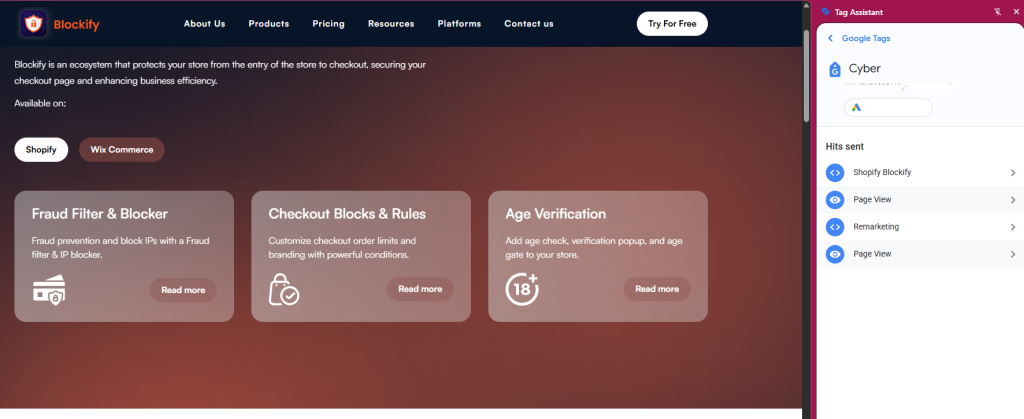Click the Checkout Blocks & Rules heading
Screen dimensions: 1024x419
pyautogui.click(x=347, y=213)
